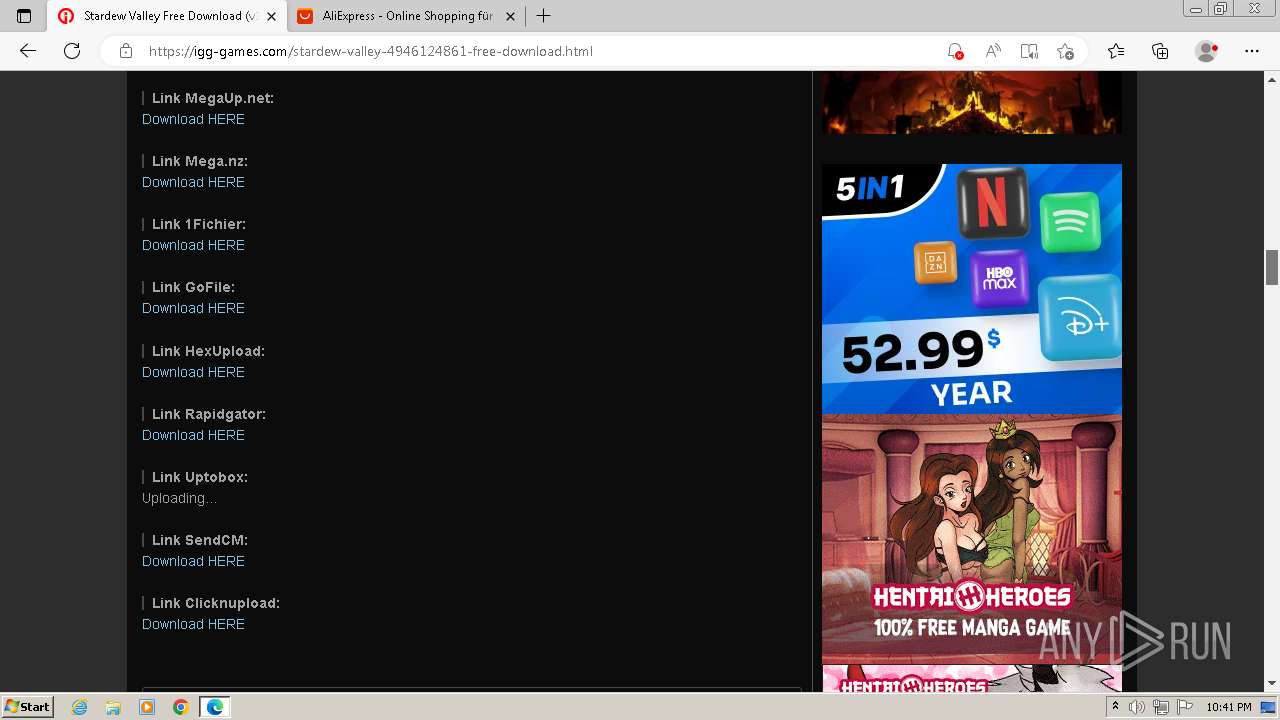Open the Hentai Heroes manga game ad
Screen dimensions: 1280x720
pos(971,539)
